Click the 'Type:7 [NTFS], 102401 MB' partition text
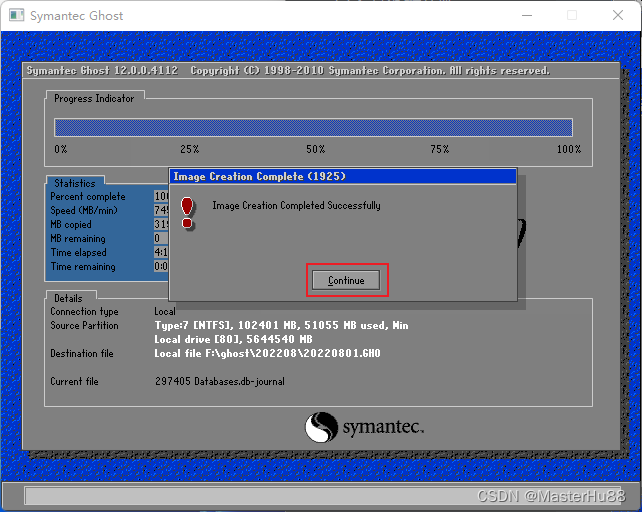This screenshot has height=512, width=642. coord(281,326)
